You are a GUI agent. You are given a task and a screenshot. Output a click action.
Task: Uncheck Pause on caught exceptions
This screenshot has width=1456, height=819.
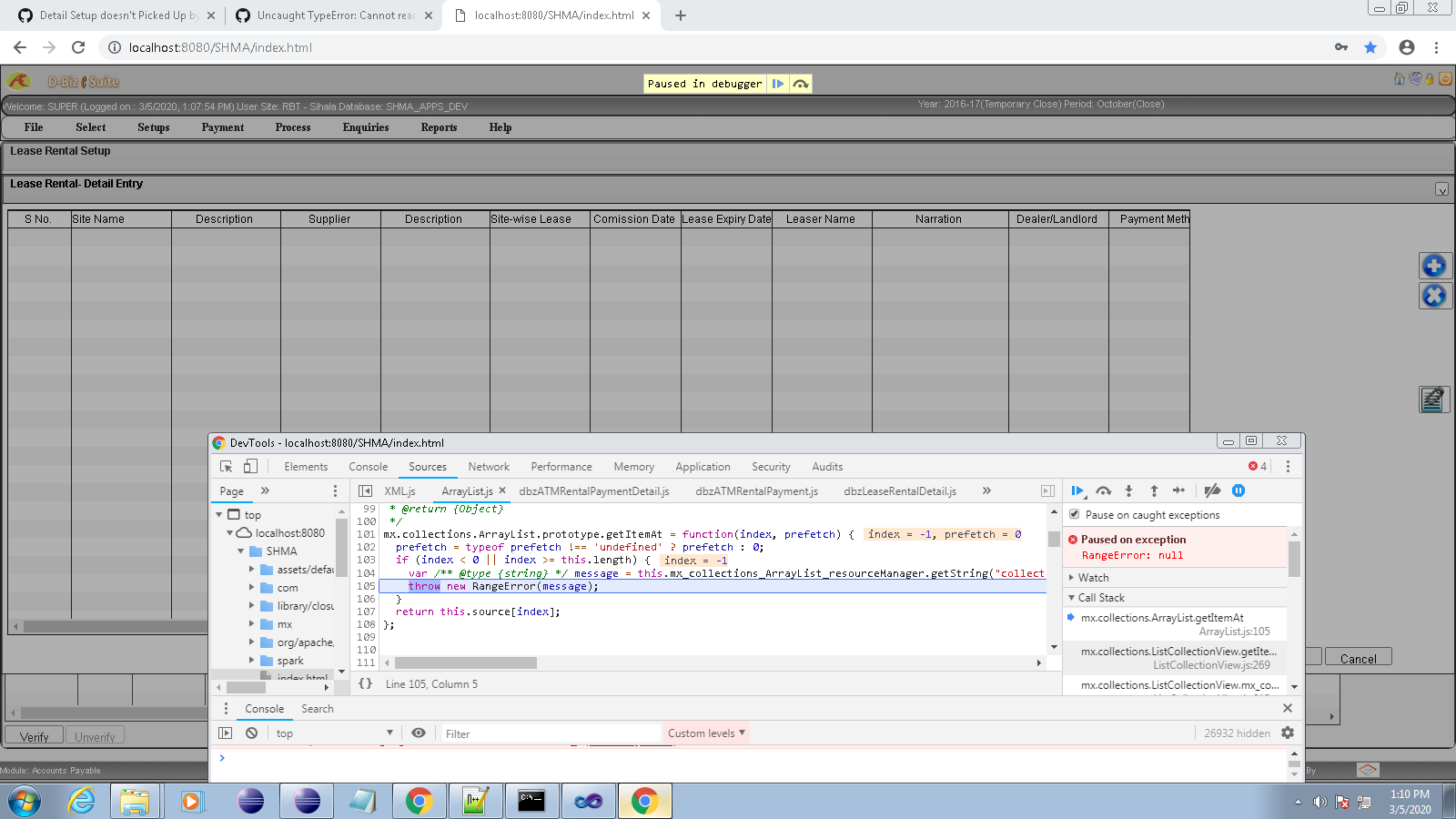pos(1075,514)
